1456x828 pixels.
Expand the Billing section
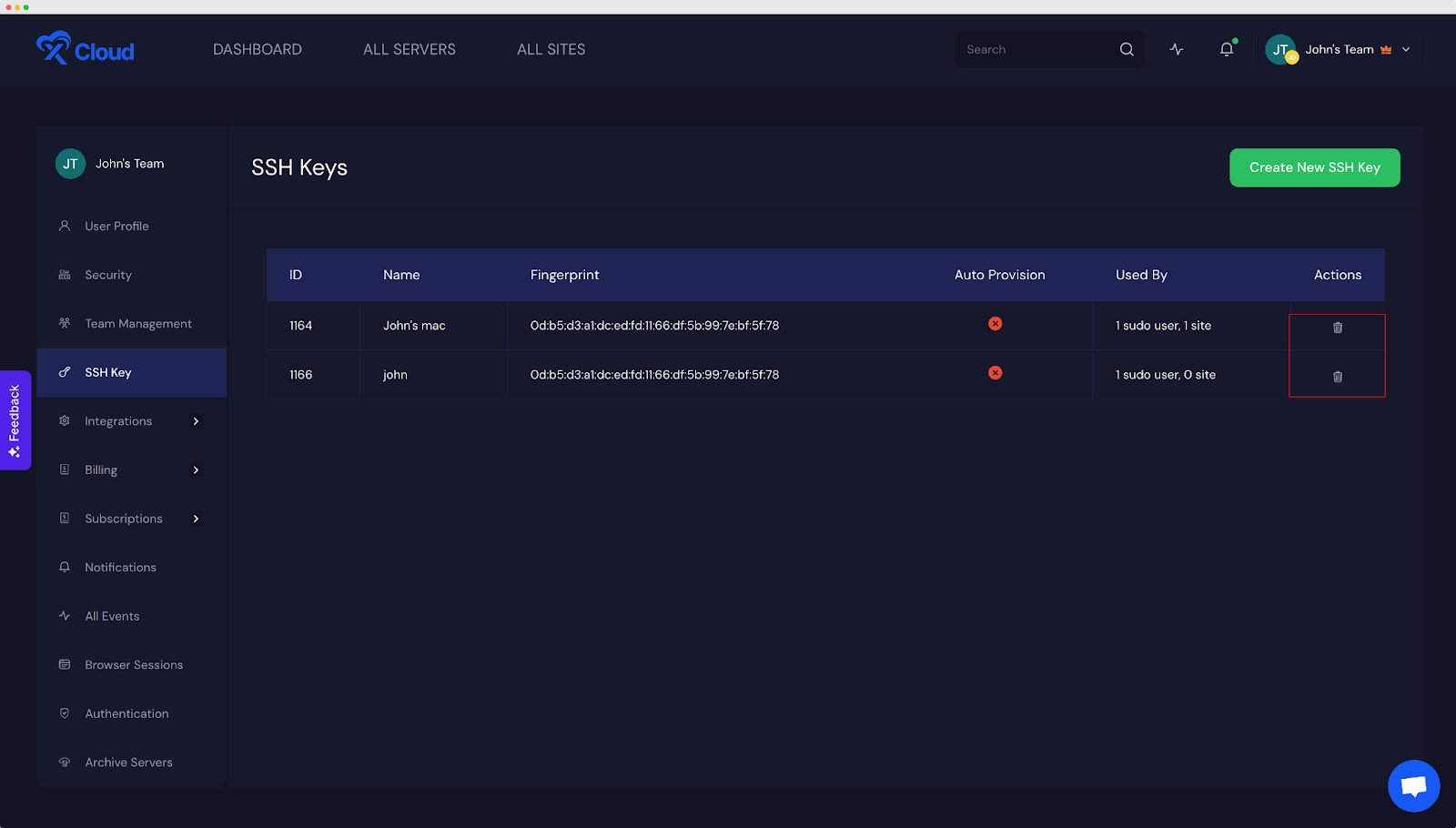196,470
